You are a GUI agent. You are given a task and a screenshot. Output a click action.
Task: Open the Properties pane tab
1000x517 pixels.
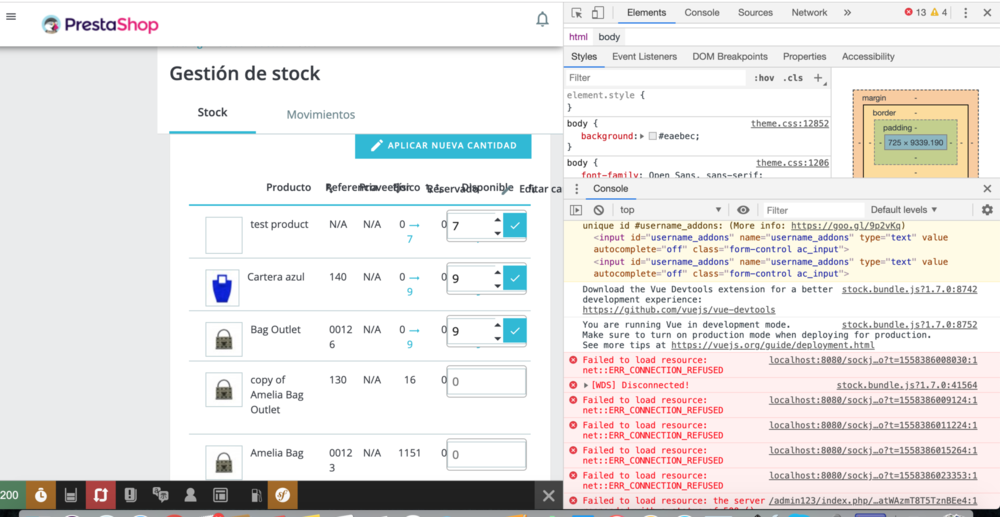(x=804, y=57)
